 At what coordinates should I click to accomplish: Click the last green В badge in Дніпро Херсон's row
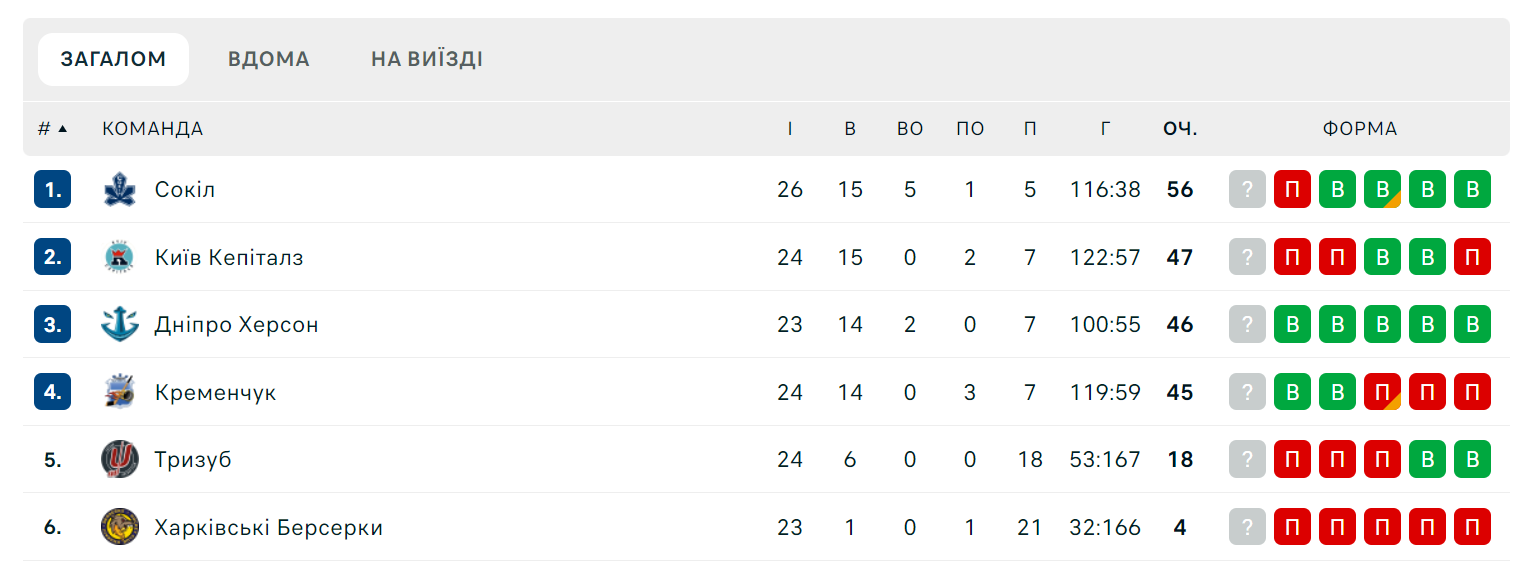pyautogui.click(x=1472, y=324)
